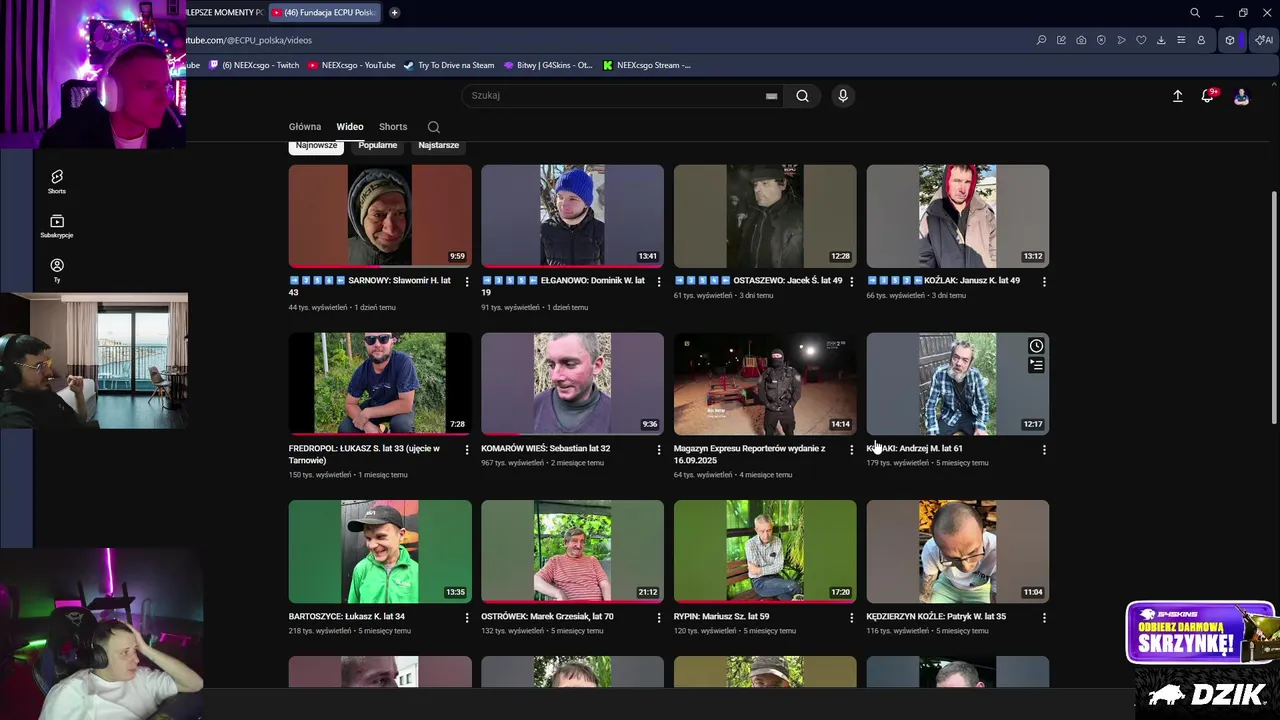Open options menu for EŁGANOWO video
Image resolution: width=1280 pixels, height=720 pixels.
658,282
